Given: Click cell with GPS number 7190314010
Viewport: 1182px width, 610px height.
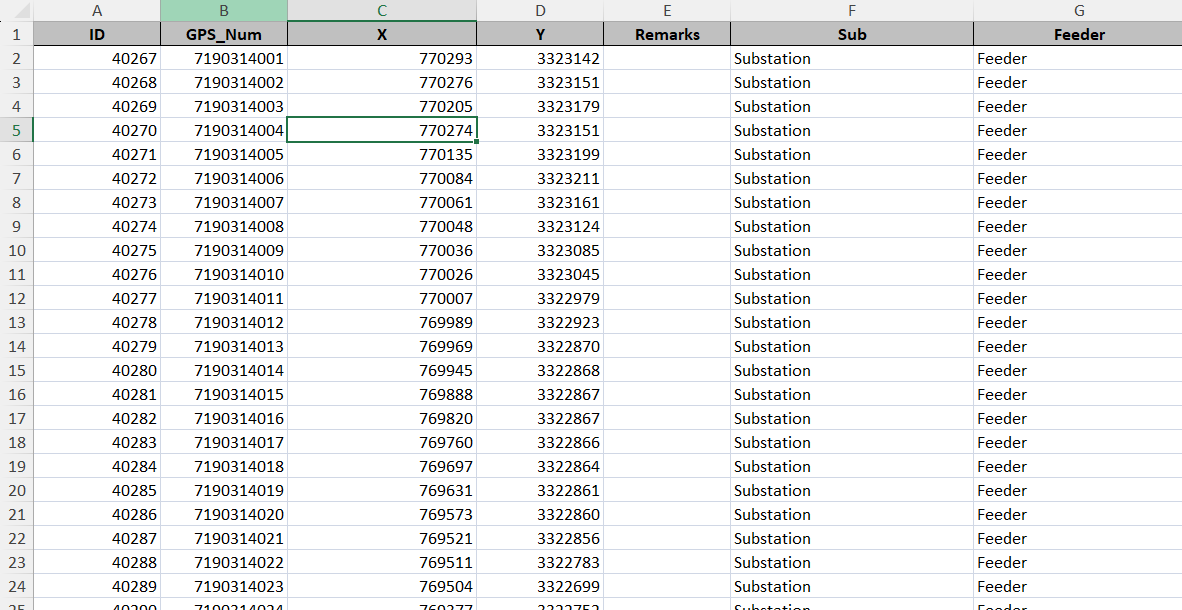Looking at the screenshot, I should 224,274.
